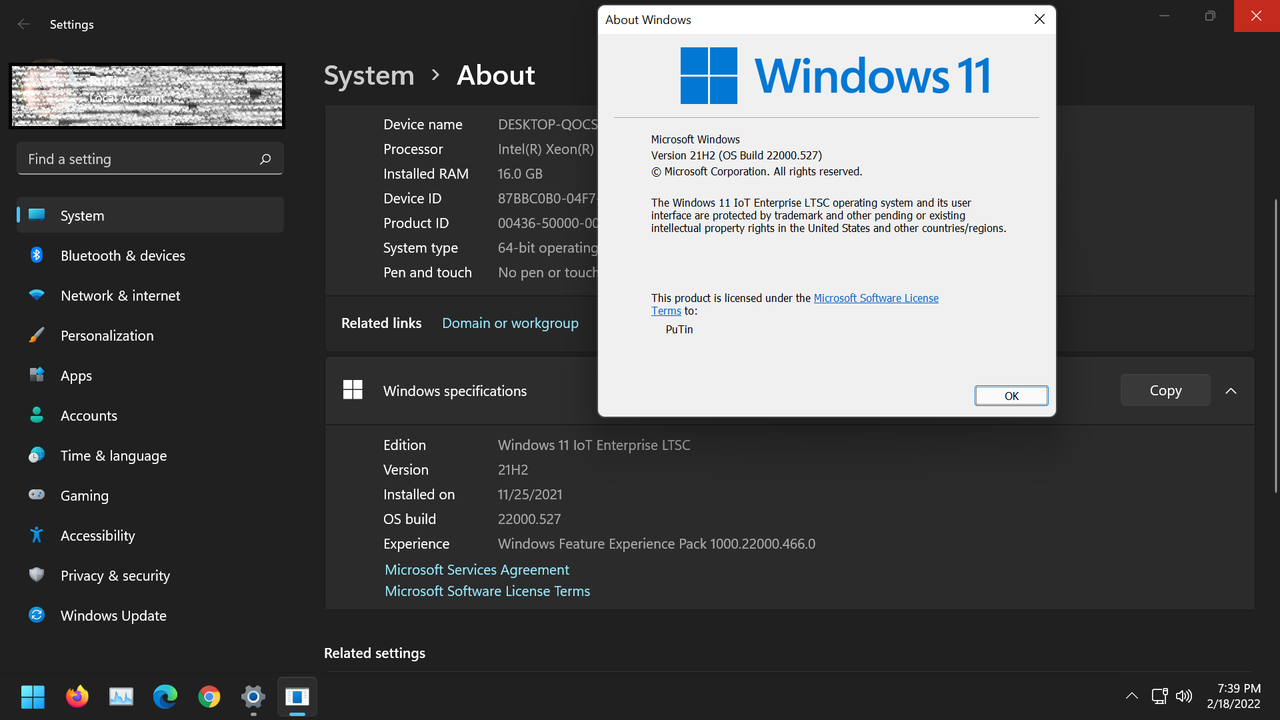
Task: Click the Related settings heading
Action: coord(374,653)
